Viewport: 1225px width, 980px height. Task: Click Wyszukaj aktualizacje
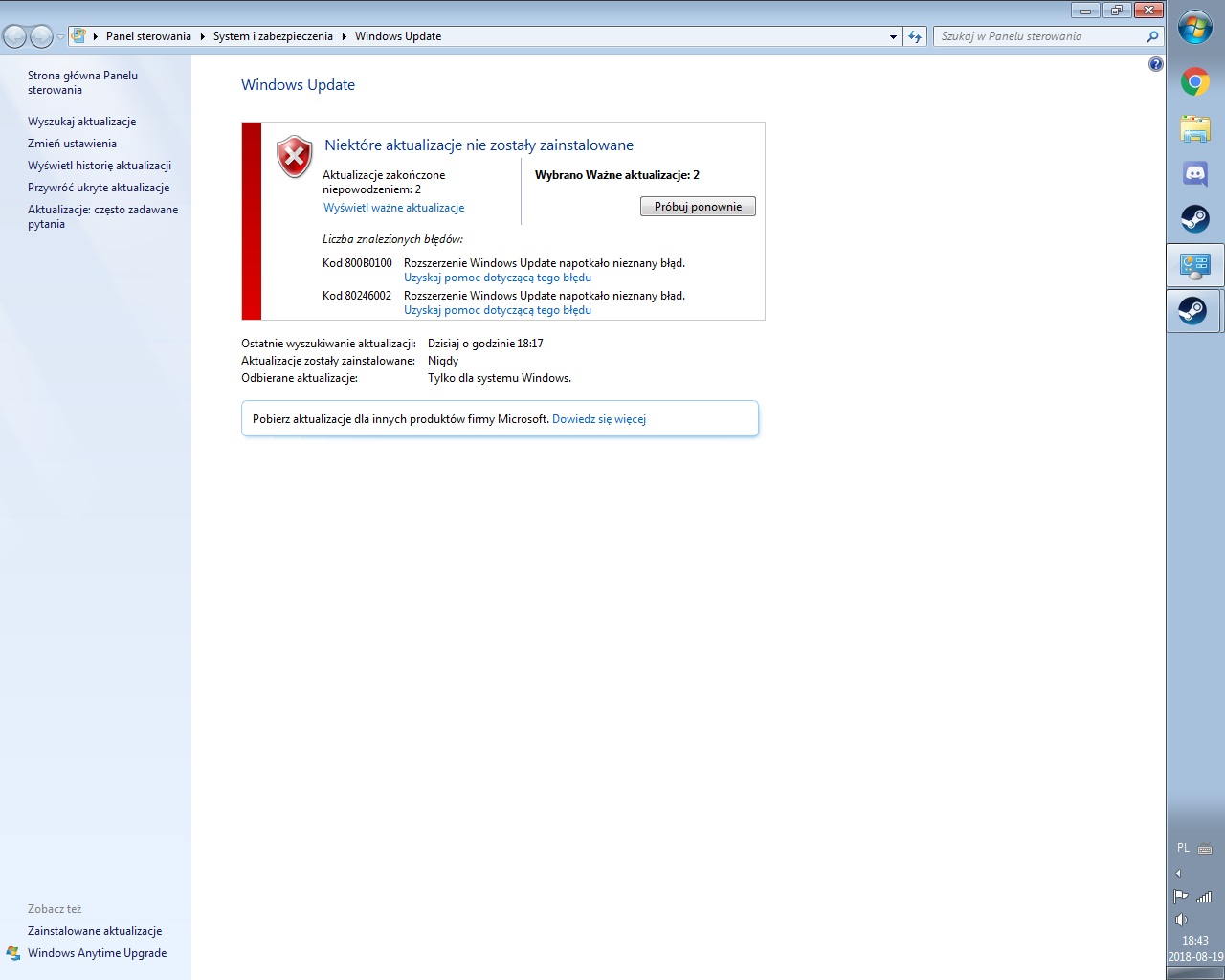tap(81, 122)
